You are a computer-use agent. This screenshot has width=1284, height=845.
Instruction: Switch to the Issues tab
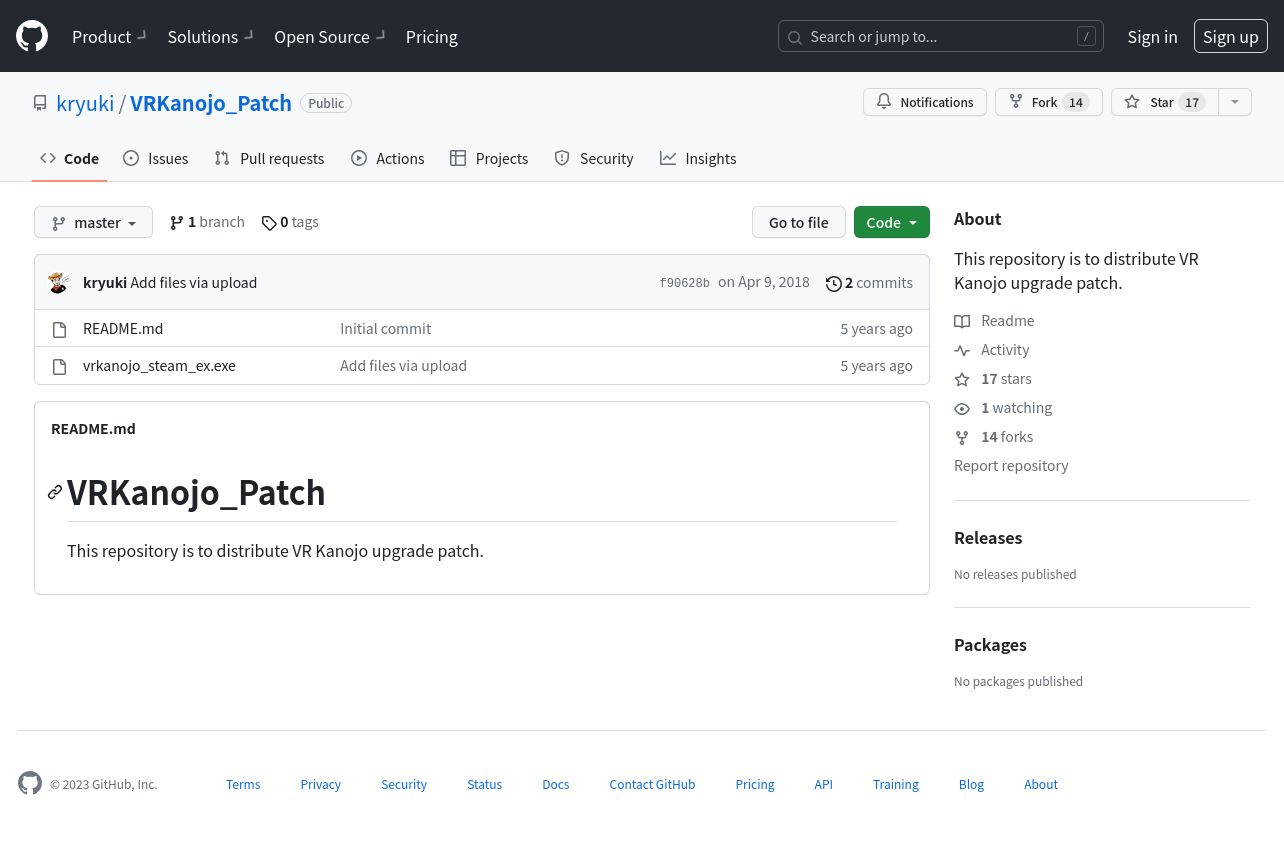coord(156,158)
